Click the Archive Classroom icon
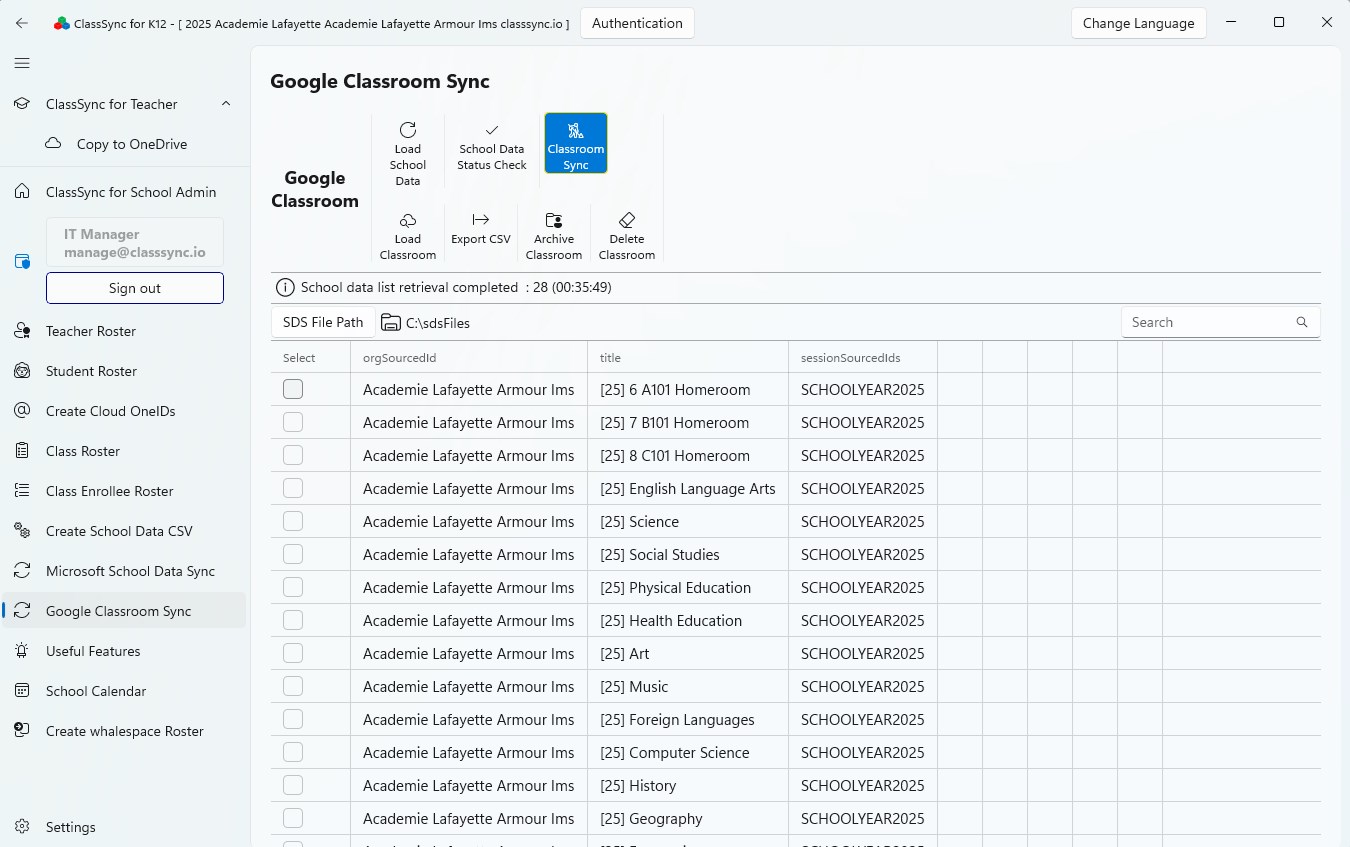 [x=554, y=220]
